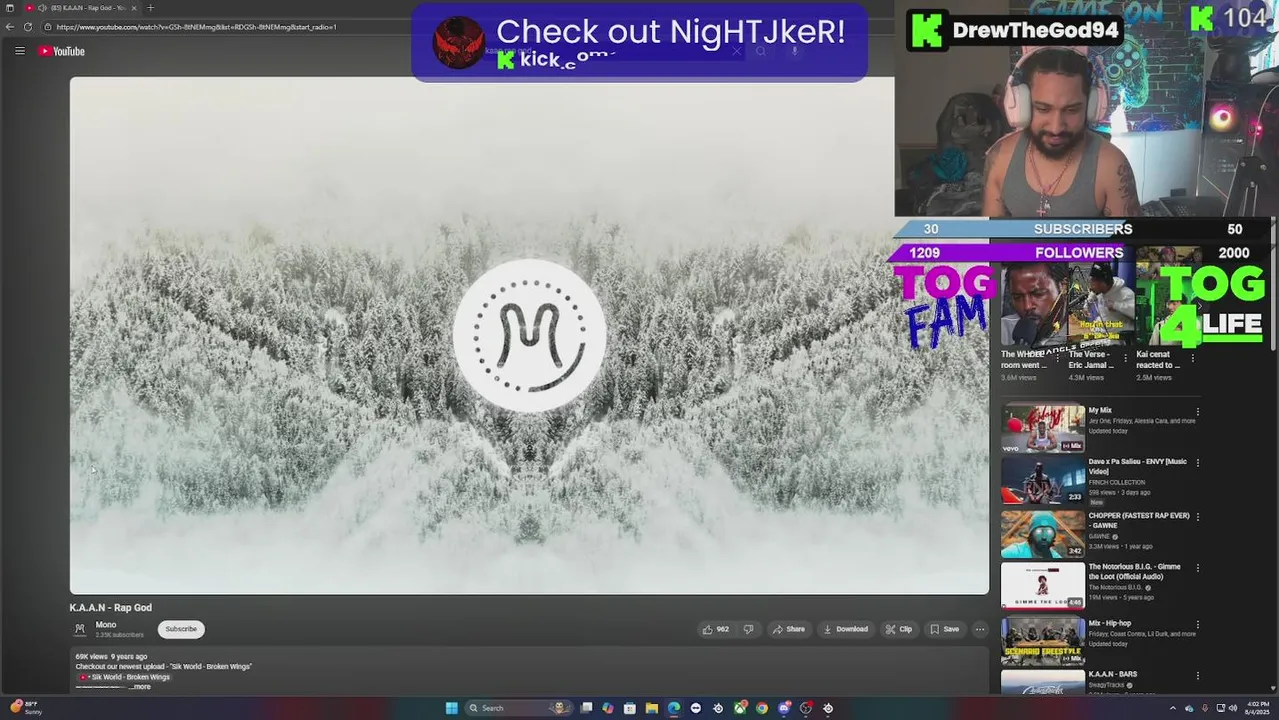Open options for K.A.A.N - BARS
Image resolution: width=1279 pixels, height=720 pixels.
[1197, 675]
